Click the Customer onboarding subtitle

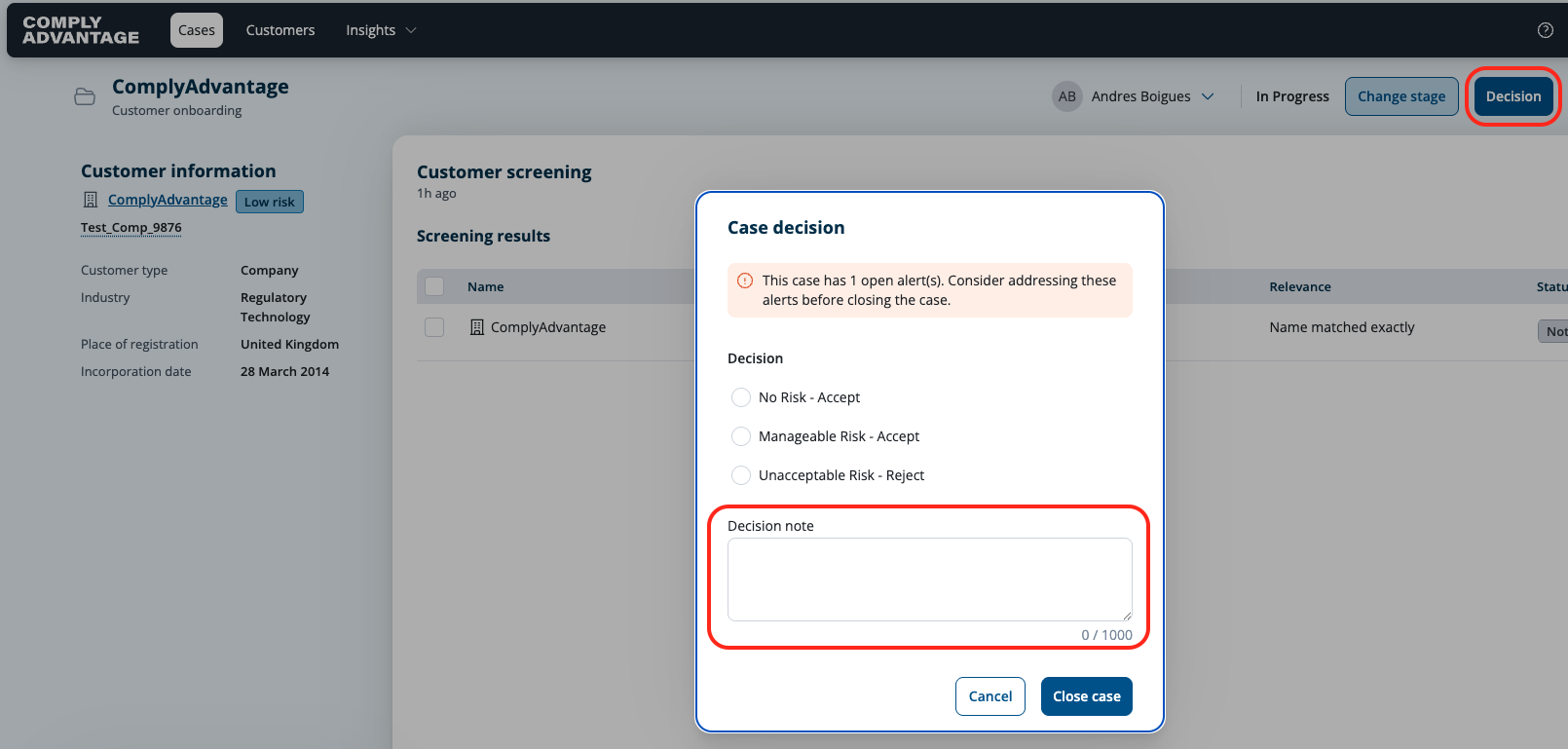click(177, 111)
